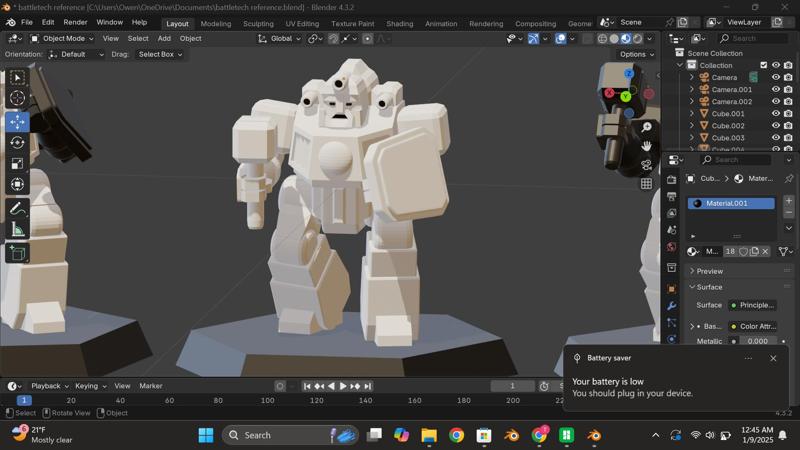
Task: Hide Cube.002 in the viewport
Action: (x=775, y=126)
